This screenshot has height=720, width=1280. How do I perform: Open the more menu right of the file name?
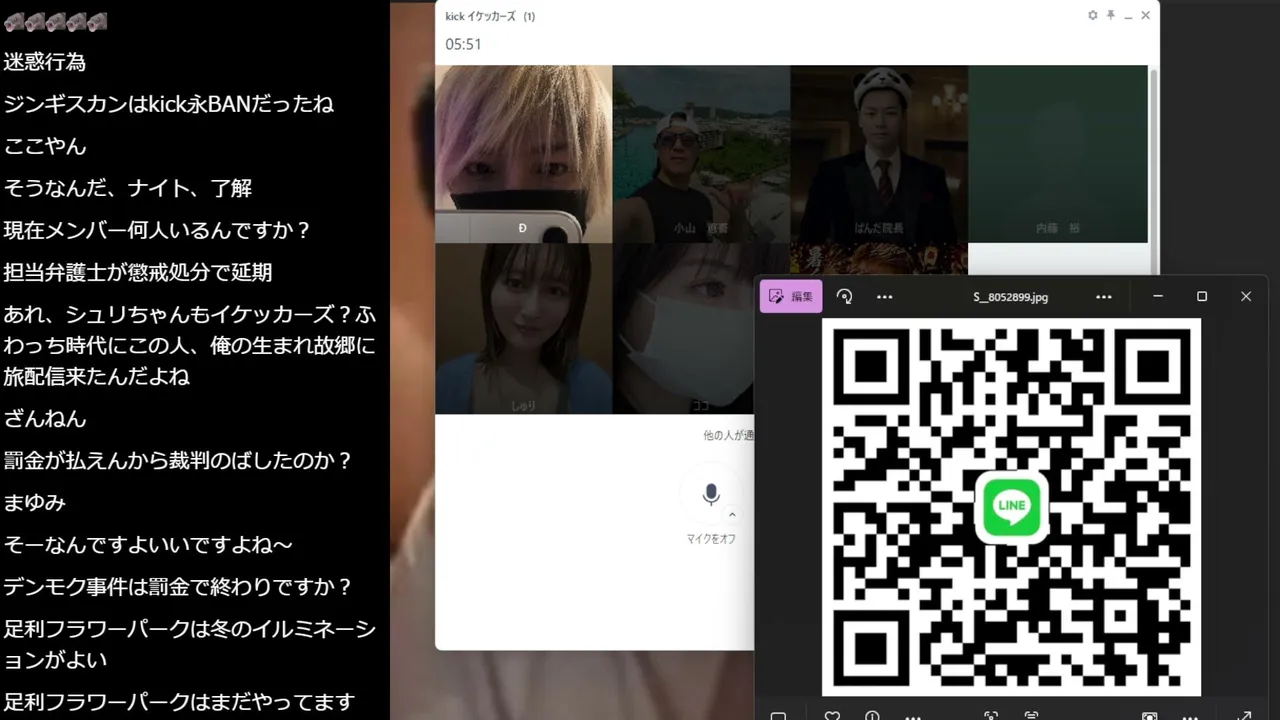coord(1103,297)
